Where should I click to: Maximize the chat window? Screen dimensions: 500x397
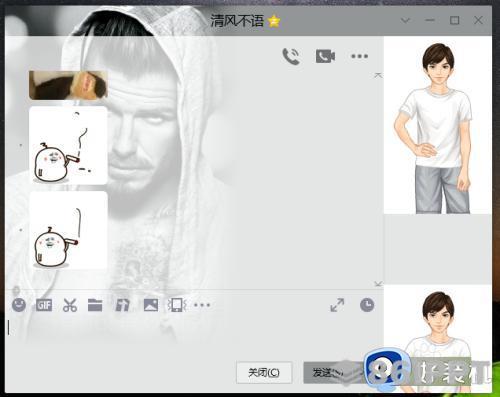point(455,21)
